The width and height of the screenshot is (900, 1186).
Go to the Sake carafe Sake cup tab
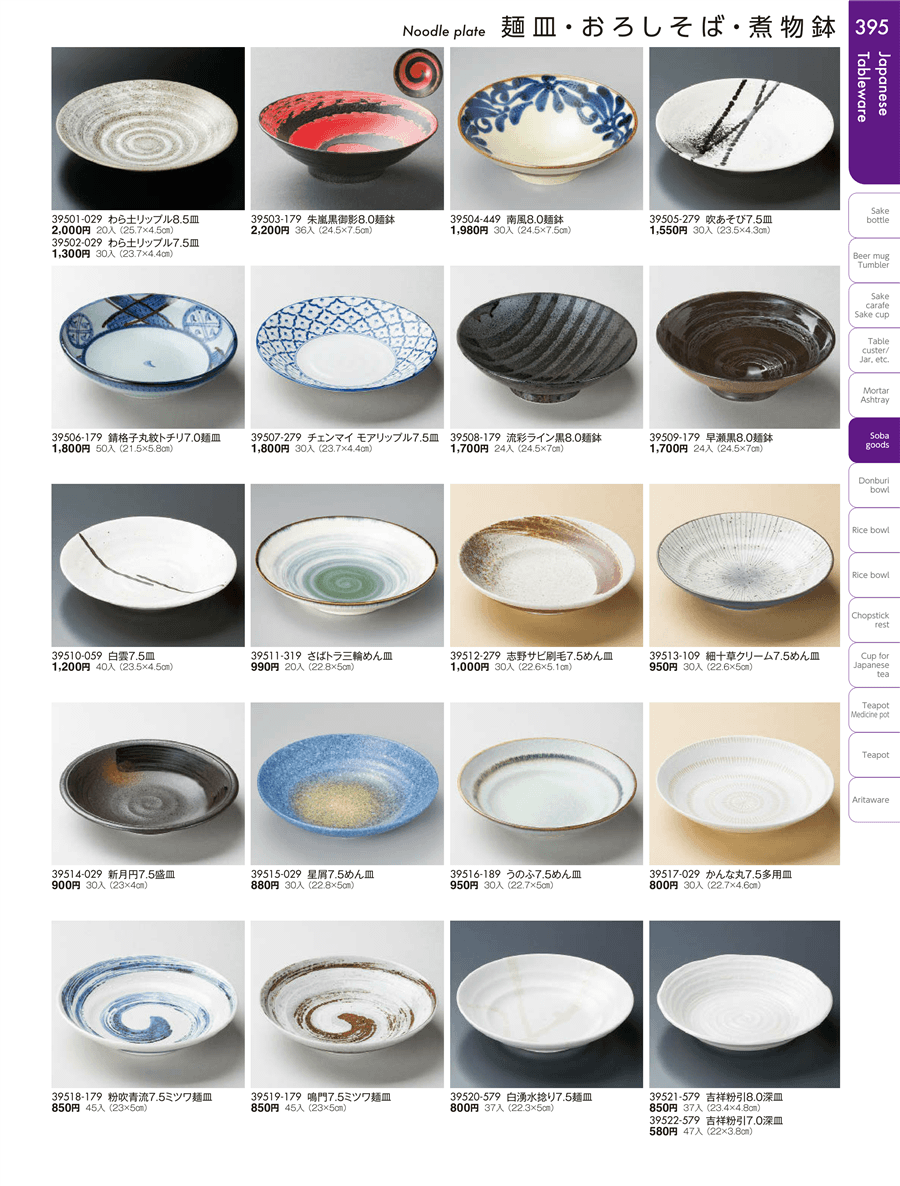875,305
